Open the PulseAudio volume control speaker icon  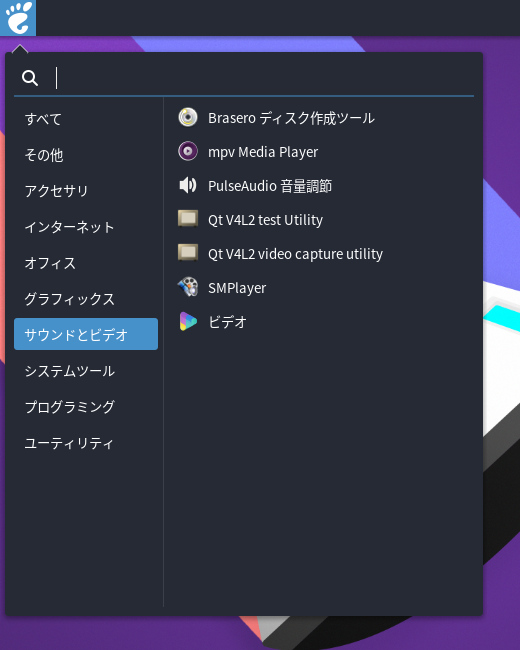pos(188,185)
